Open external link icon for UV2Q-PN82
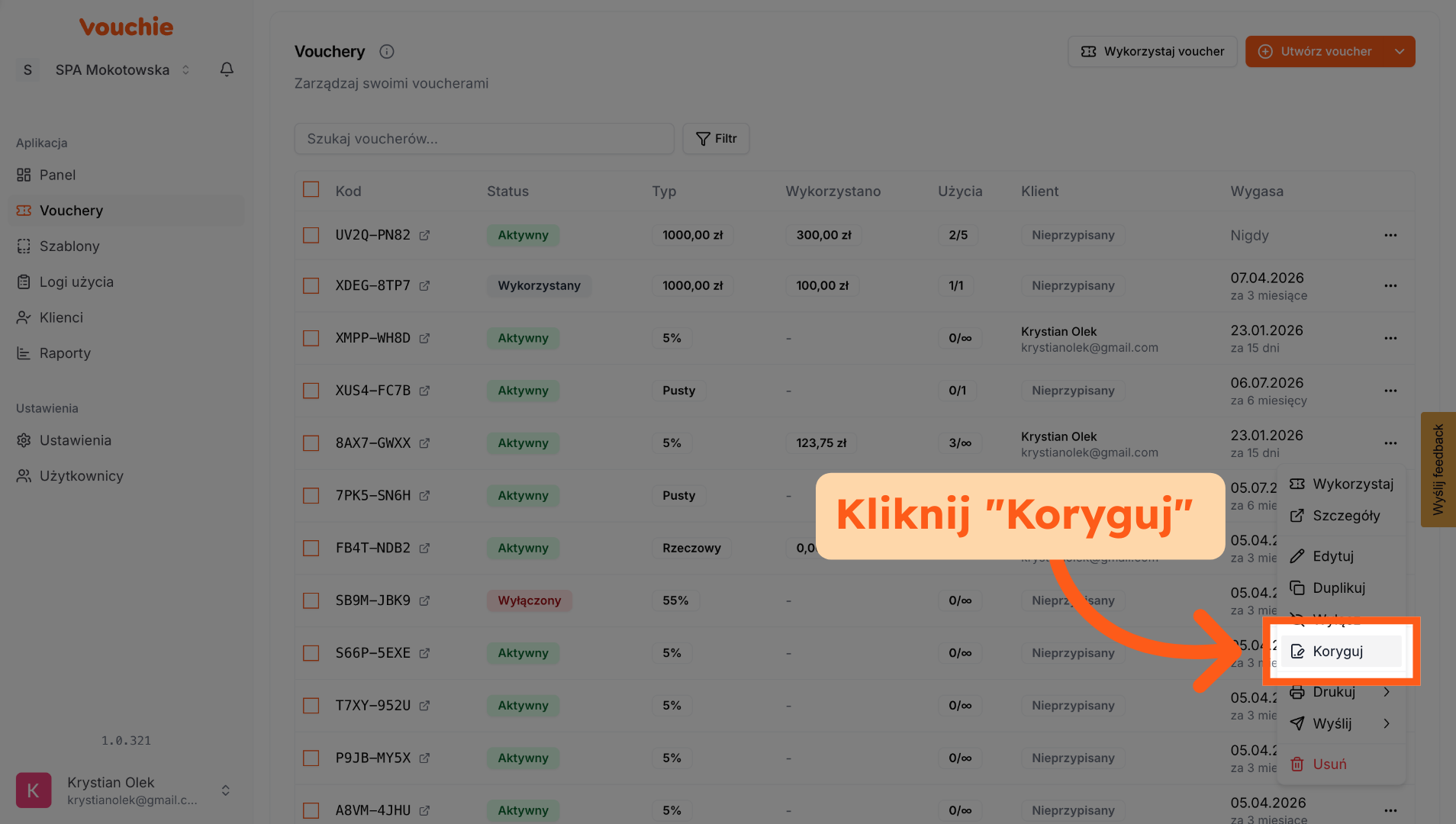 tap(424, 236)
